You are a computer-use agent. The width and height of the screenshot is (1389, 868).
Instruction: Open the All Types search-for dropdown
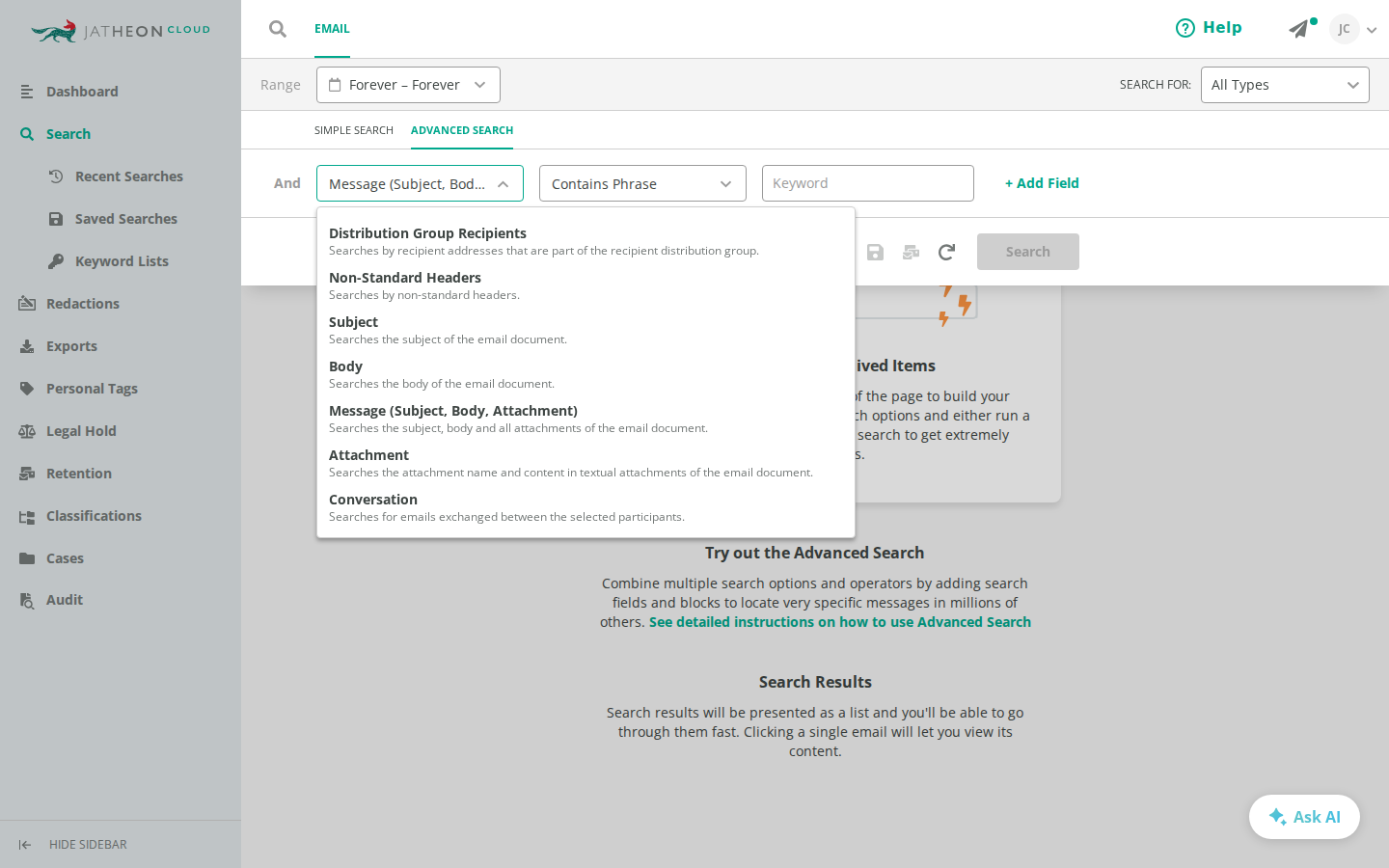(1285, 85)
